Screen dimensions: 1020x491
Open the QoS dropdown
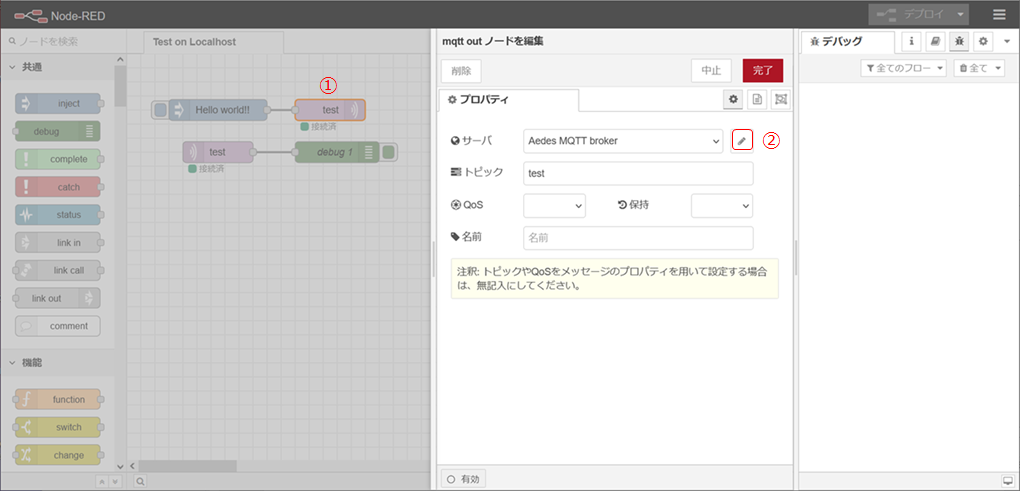(x=554, y=205)
